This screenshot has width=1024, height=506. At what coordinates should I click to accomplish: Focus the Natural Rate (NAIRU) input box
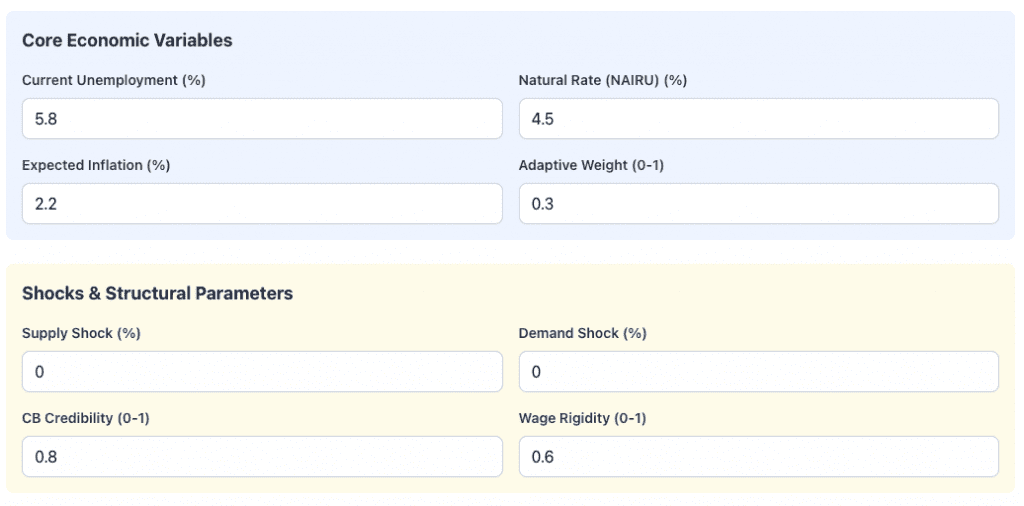(758, 119)
